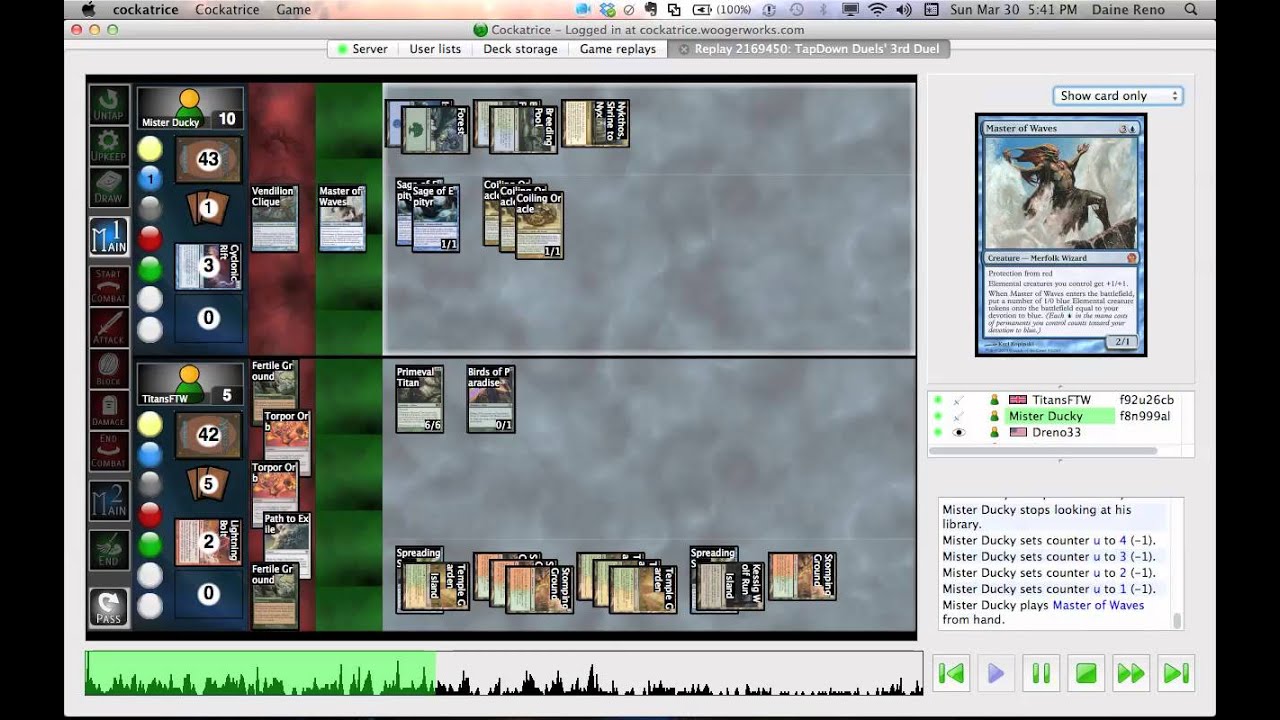Select the Main 2 phase icon
This screenshot has width=1280, height=720.
[x=109, y=500]
